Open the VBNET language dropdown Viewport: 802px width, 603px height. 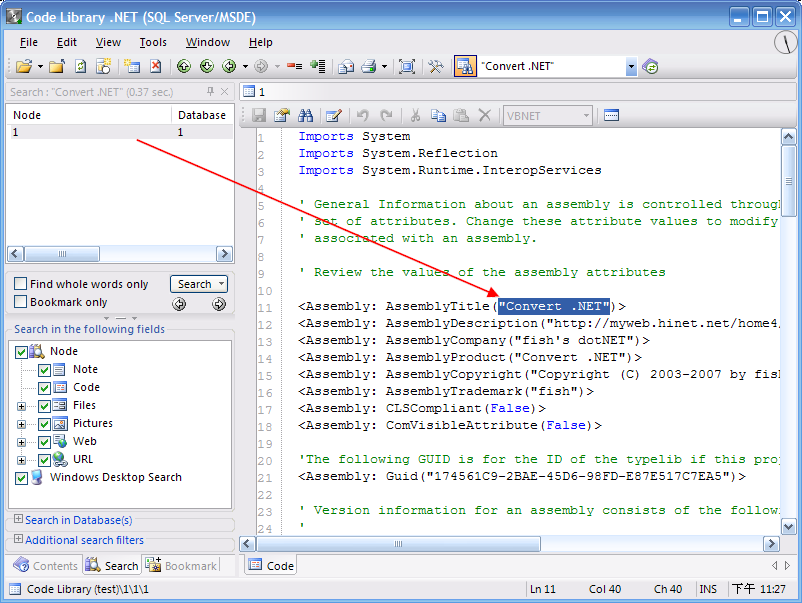click(586, 116)
